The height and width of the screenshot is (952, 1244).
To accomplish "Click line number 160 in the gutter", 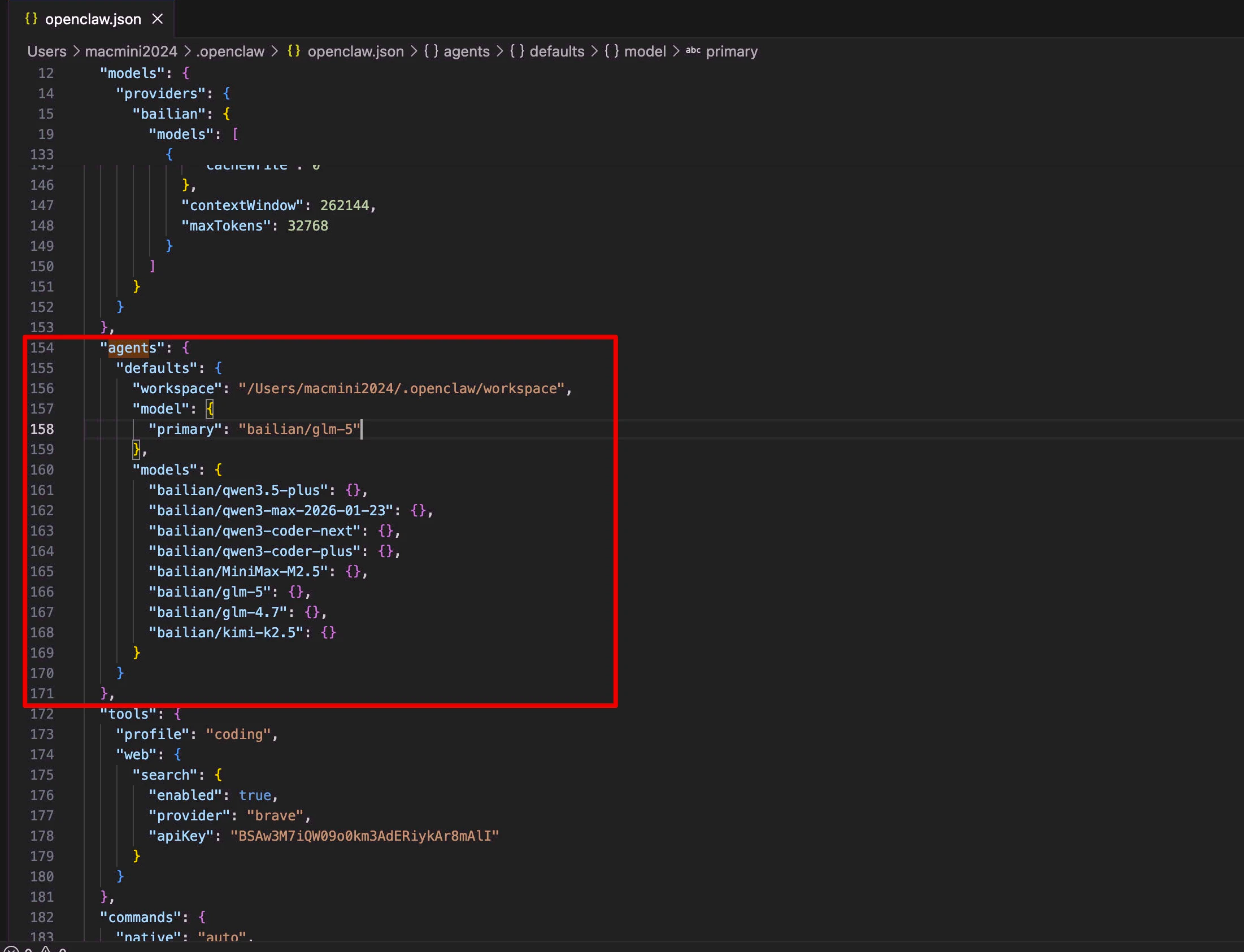I will click(x=42, y=470).
